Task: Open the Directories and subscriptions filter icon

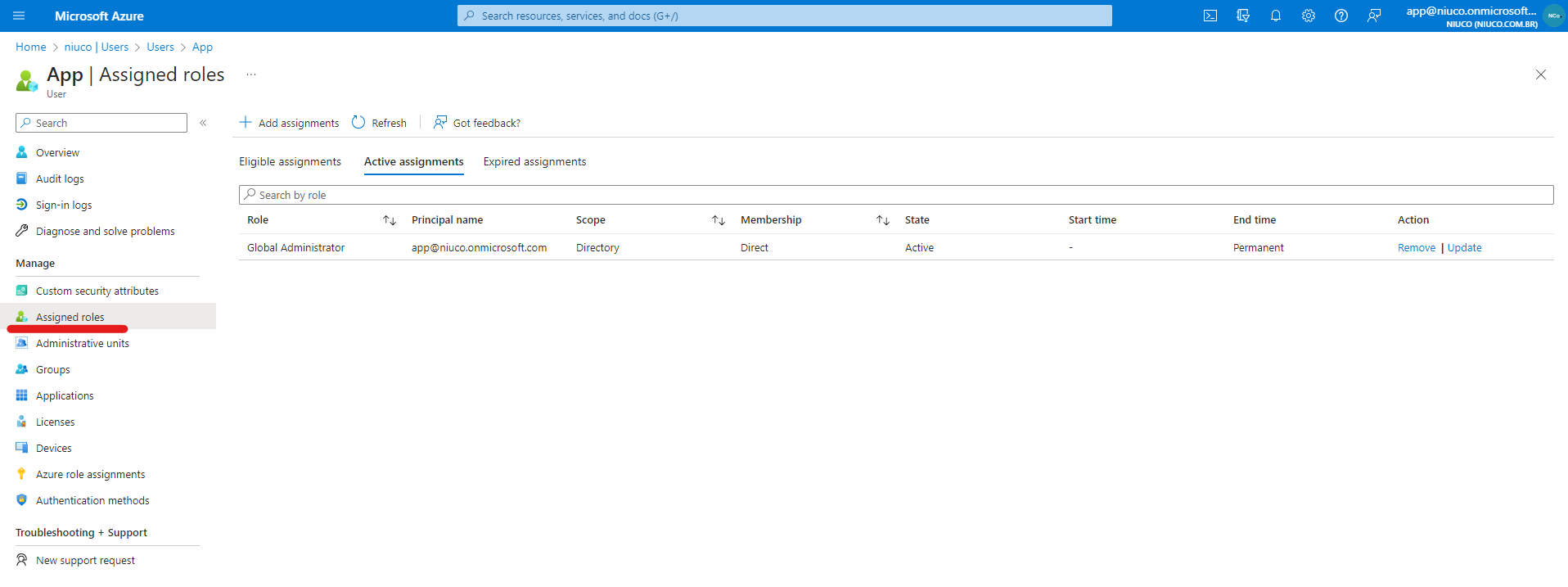Action: (x=1243, y=16)
